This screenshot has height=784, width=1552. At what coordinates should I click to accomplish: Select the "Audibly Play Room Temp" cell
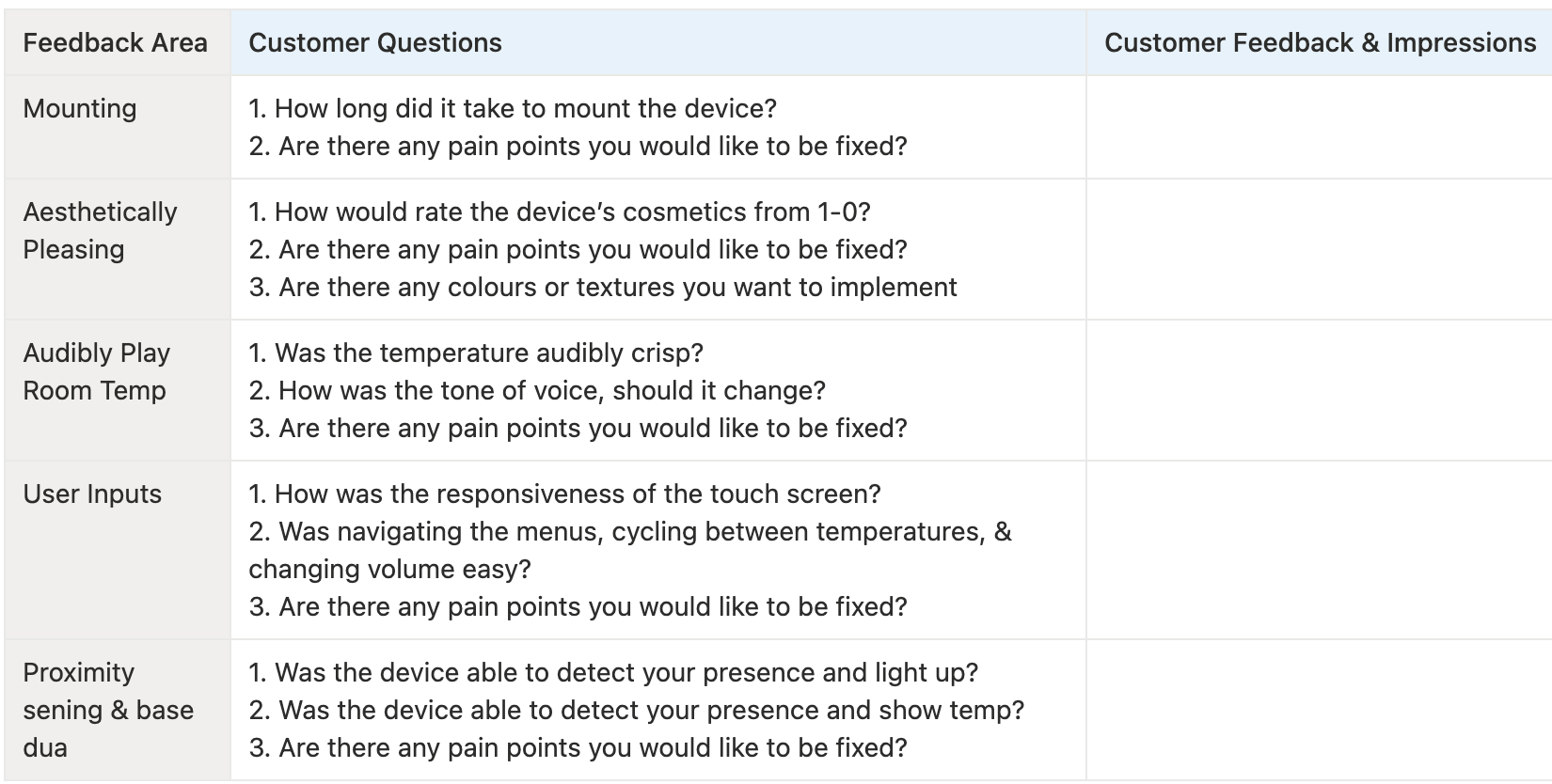click(96, 371)
